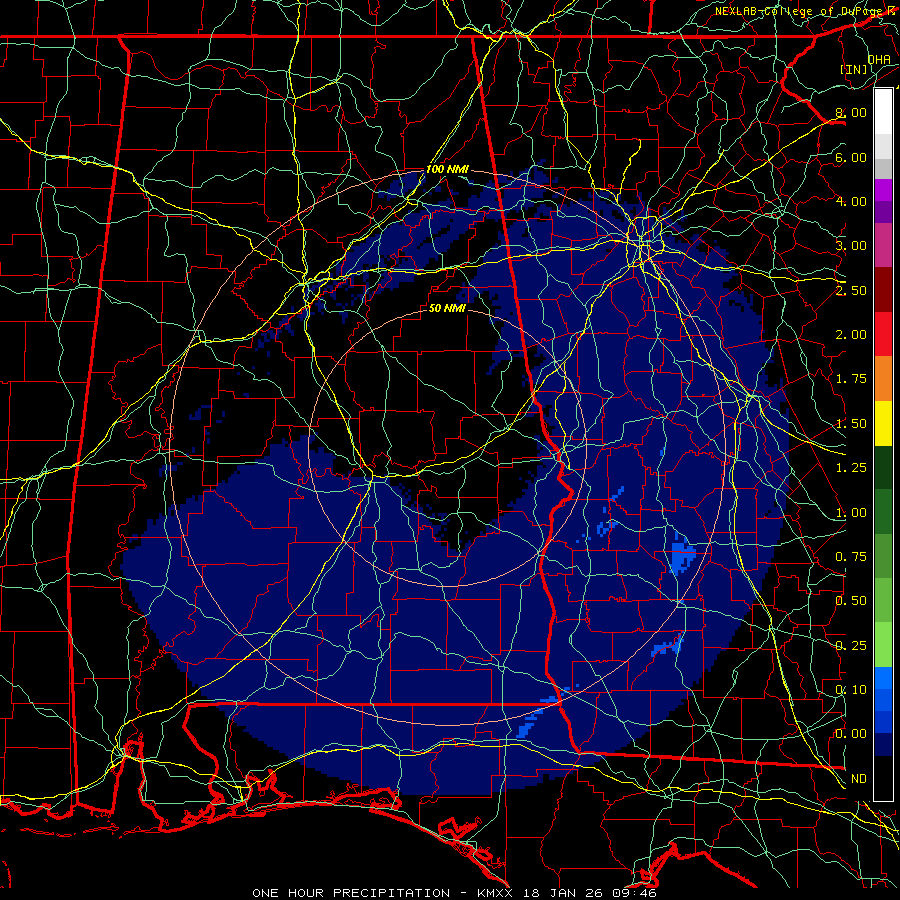This screenshot has width=900, height=900.
Task: Click the 2.50 legend value
Action: click(851, 290)
